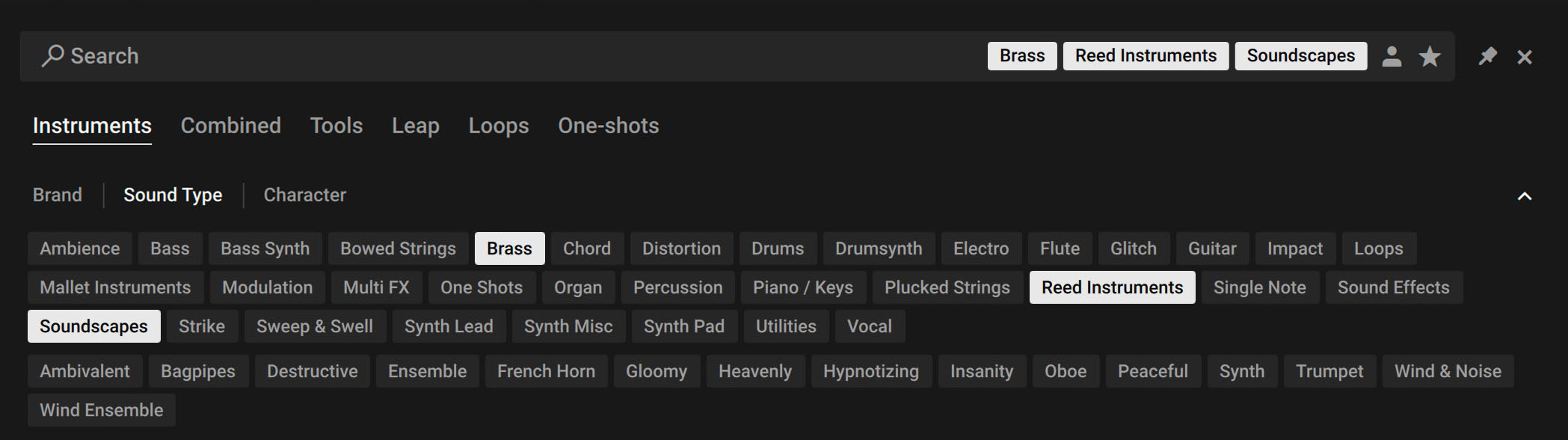Remove the Soundscapes chip in the search bar
The width and height of the screenshot is (1568, 440).
pos(1300,56)
